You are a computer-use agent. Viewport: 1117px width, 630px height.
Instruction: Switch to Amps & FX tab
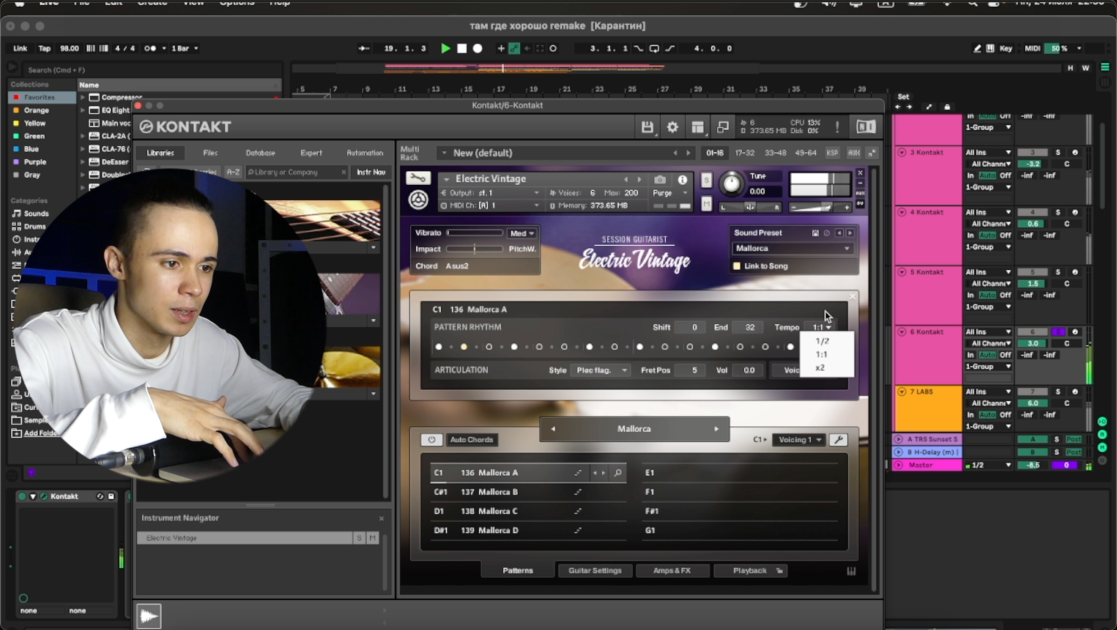[672, 571]
